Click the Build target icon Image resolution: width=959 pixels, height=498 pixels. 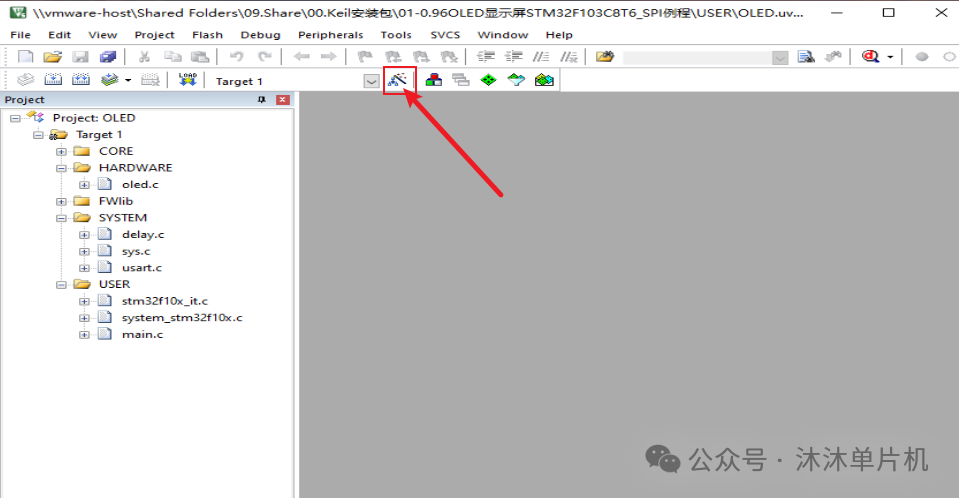(53, 80)
